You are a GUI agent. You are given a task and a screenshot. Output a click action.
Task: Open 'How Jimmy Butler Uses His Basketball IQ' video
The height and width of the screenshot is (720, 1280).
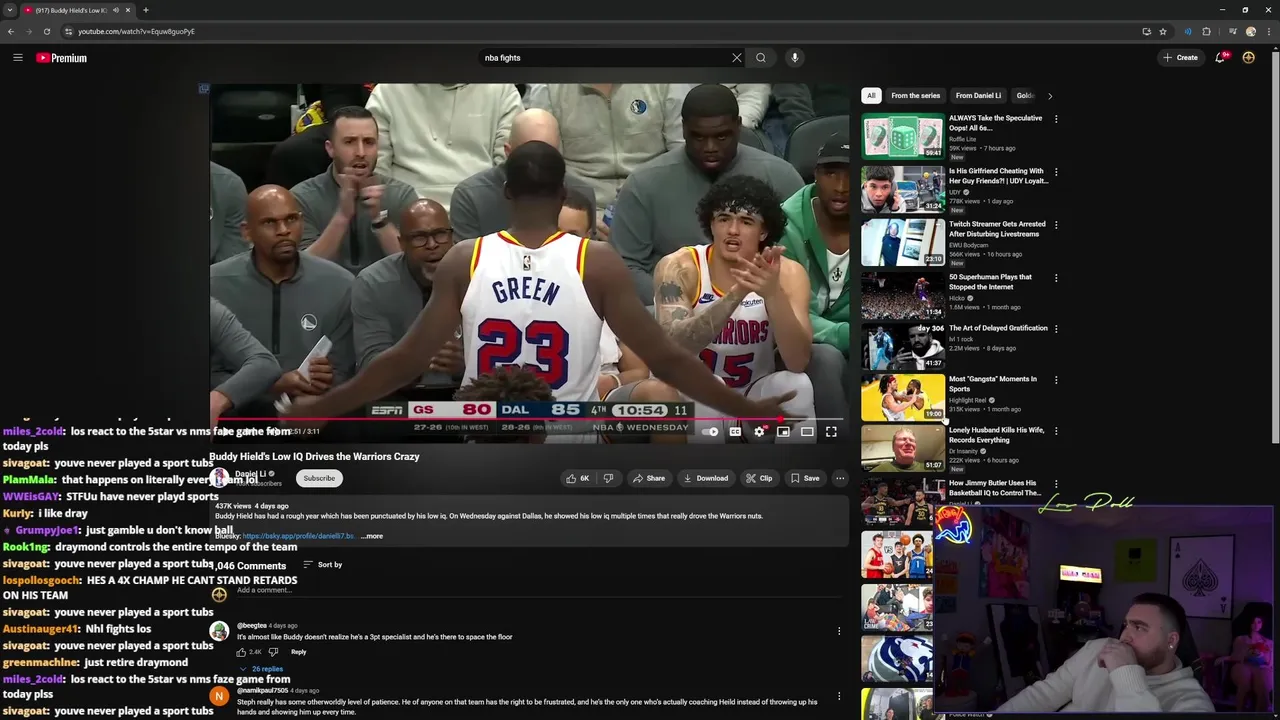[995, 488]
